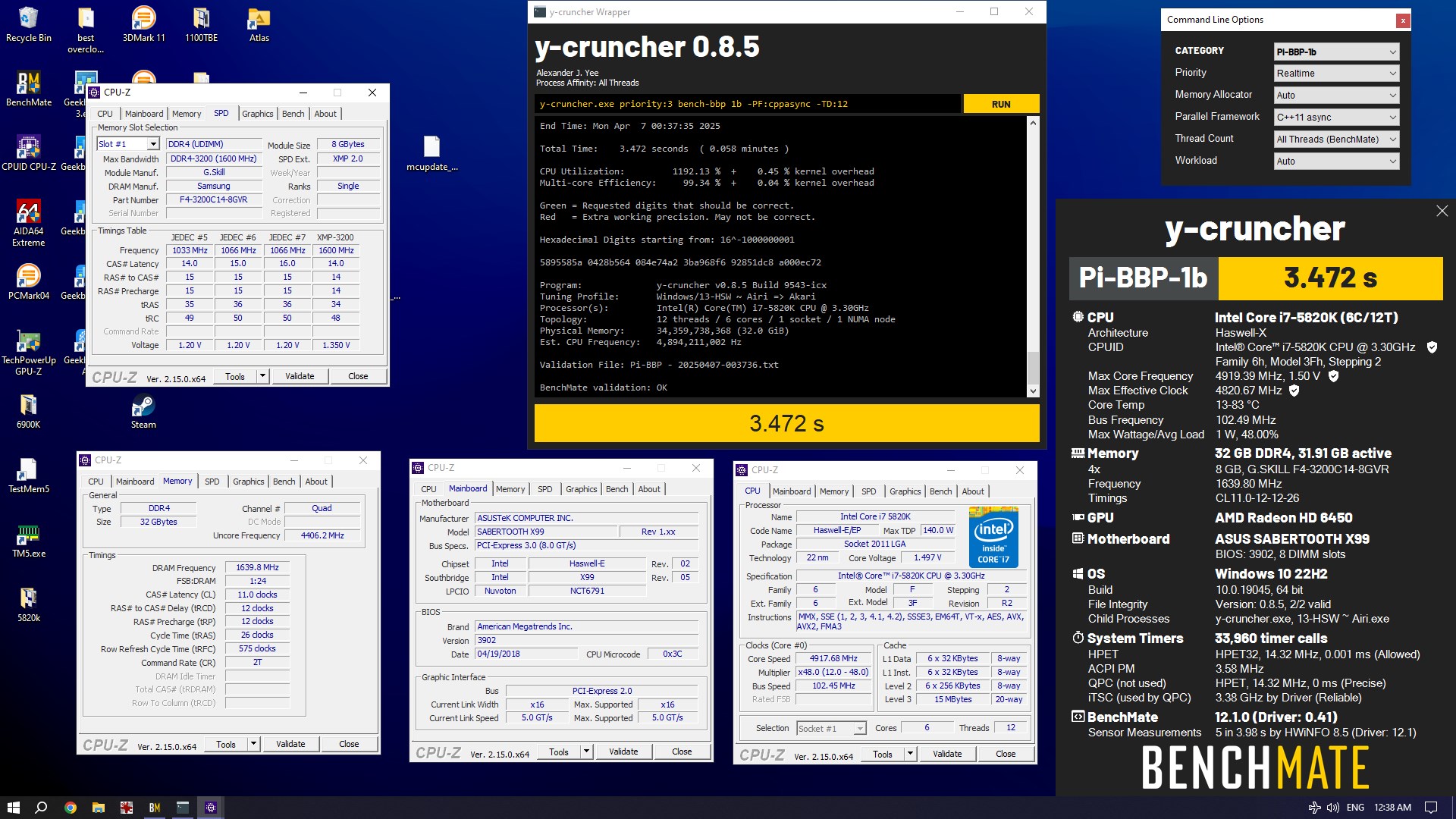
Task: Expand Tools arrow in CPU tab CPU-Z window
Action: tap(910, 754)
